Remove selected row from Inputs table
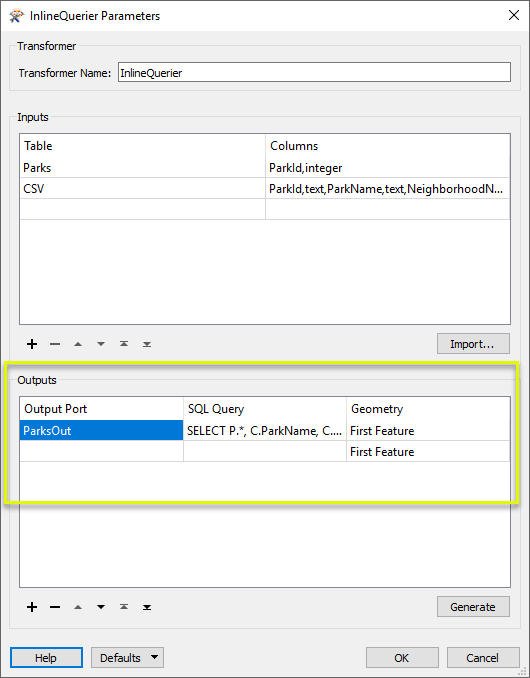The width and height of the screenshot is (530, 678). (x=55, y=344)
